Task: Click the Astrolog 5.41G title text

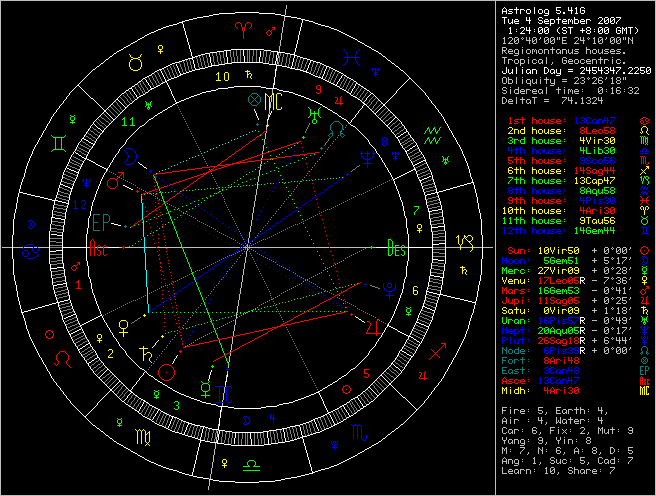Action: tap(544, 10)
